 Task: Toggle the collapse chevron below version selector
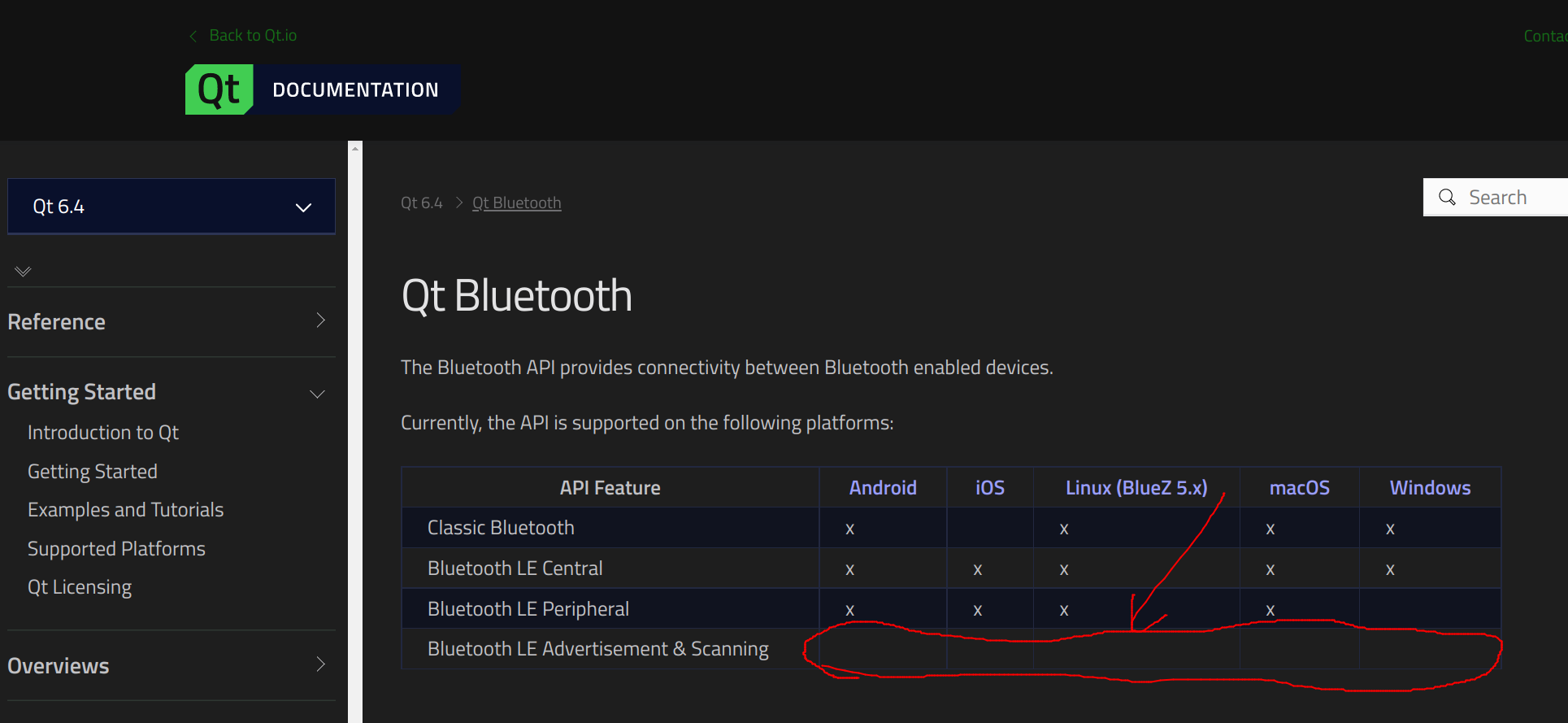click(23, 271)
